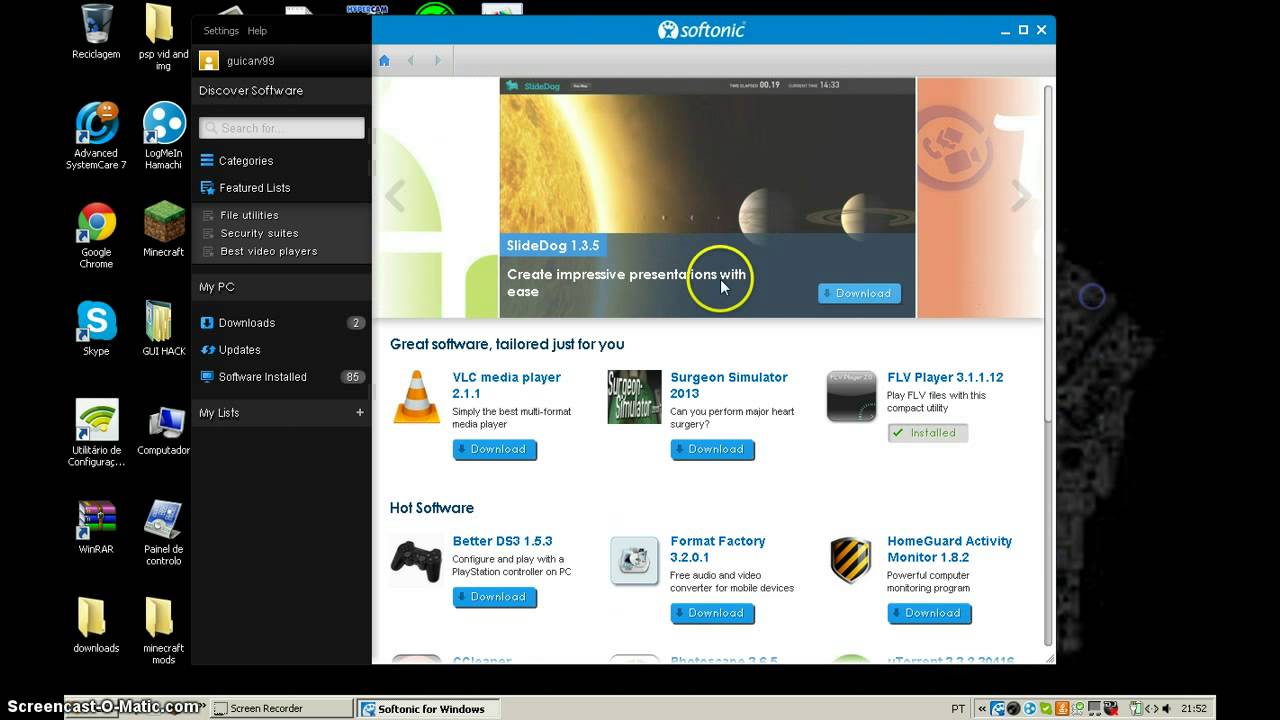
Task: Click the Better DS3 controller icon
Action: (x=416, y=560)
